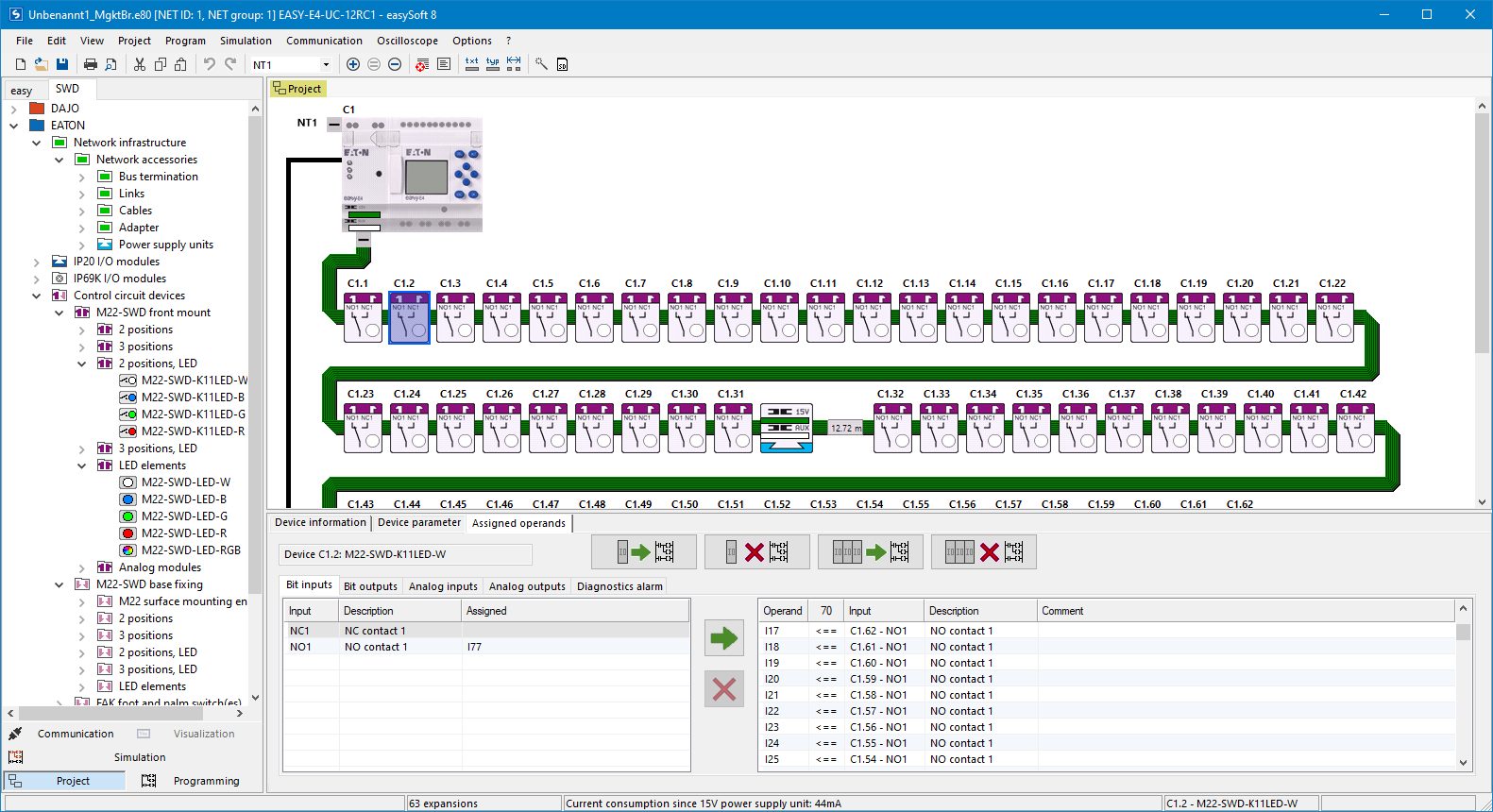Copy using the toolbar copy icon
Viewport: 1493px width, 812px height.
[161, 64]
